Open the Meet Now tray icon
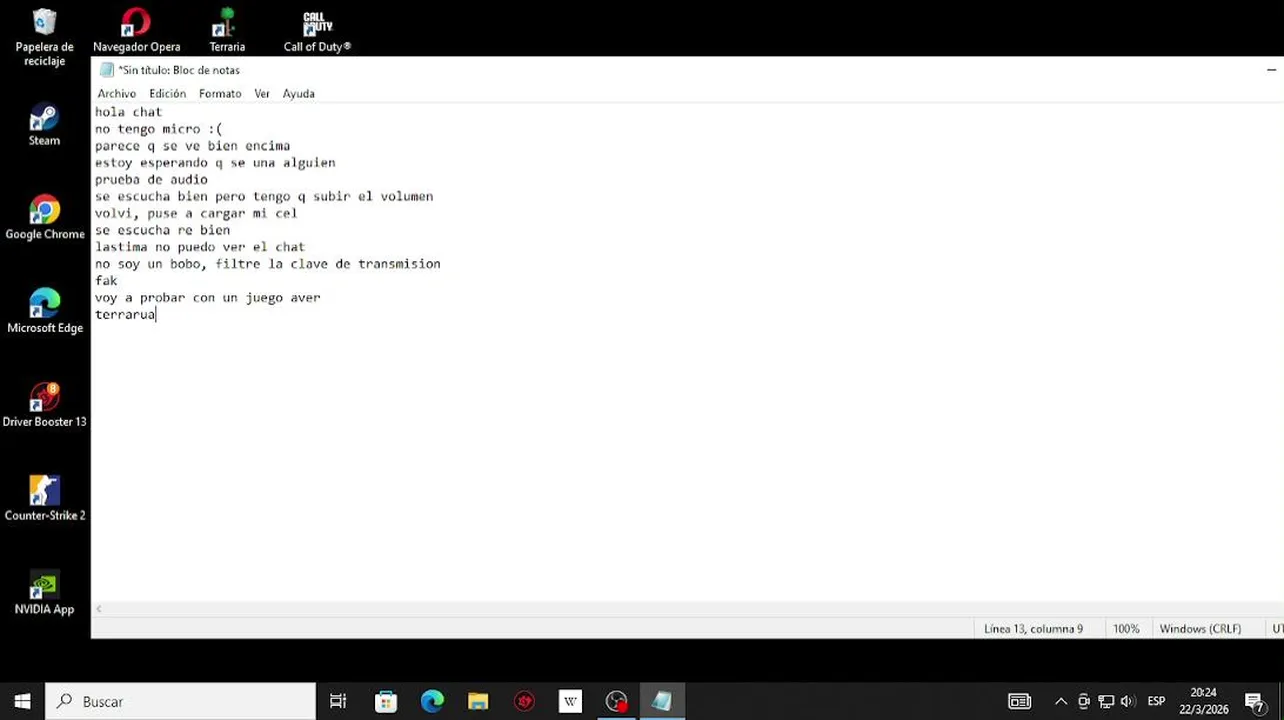The image size is (1284, 720). pyautogui.click(x=1083, y=701)
